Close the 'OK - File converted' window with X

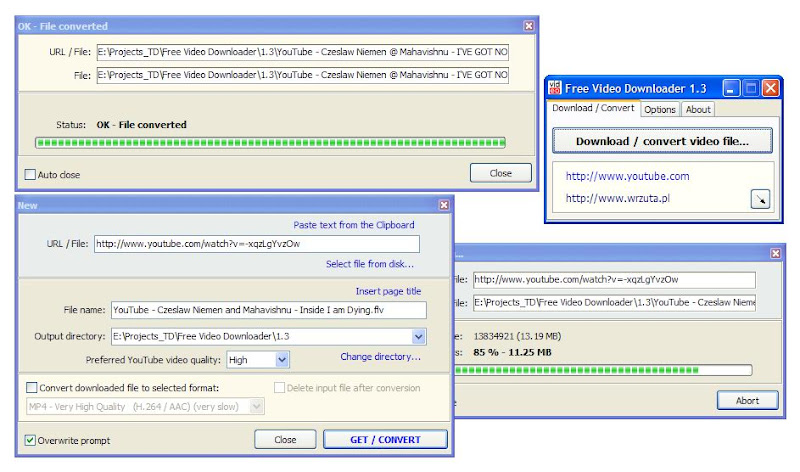tap(529, 26)
